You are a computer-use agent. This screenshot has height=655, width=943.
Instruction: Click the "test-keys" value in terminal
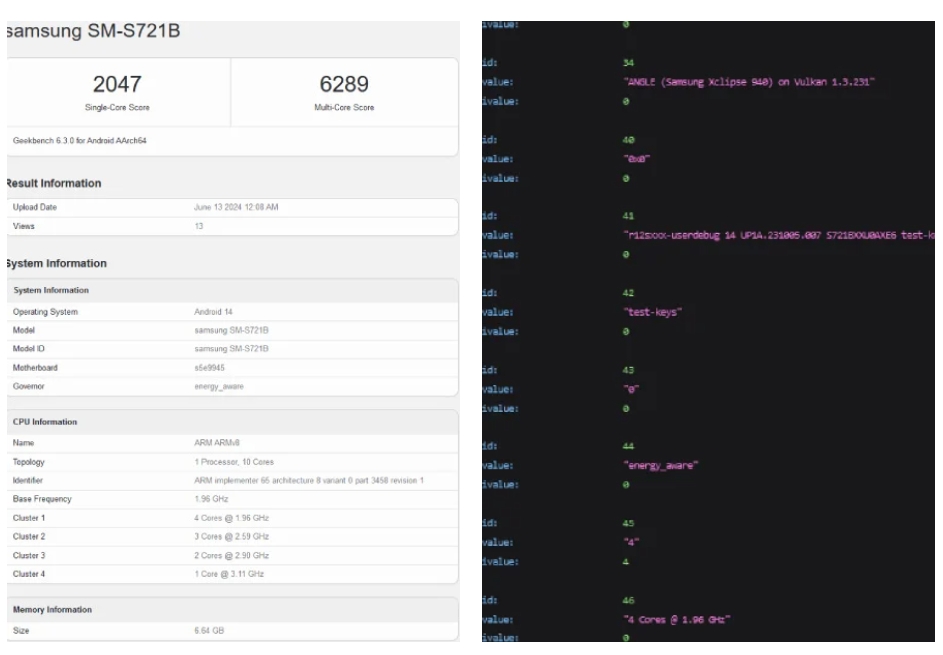[653, 313]
